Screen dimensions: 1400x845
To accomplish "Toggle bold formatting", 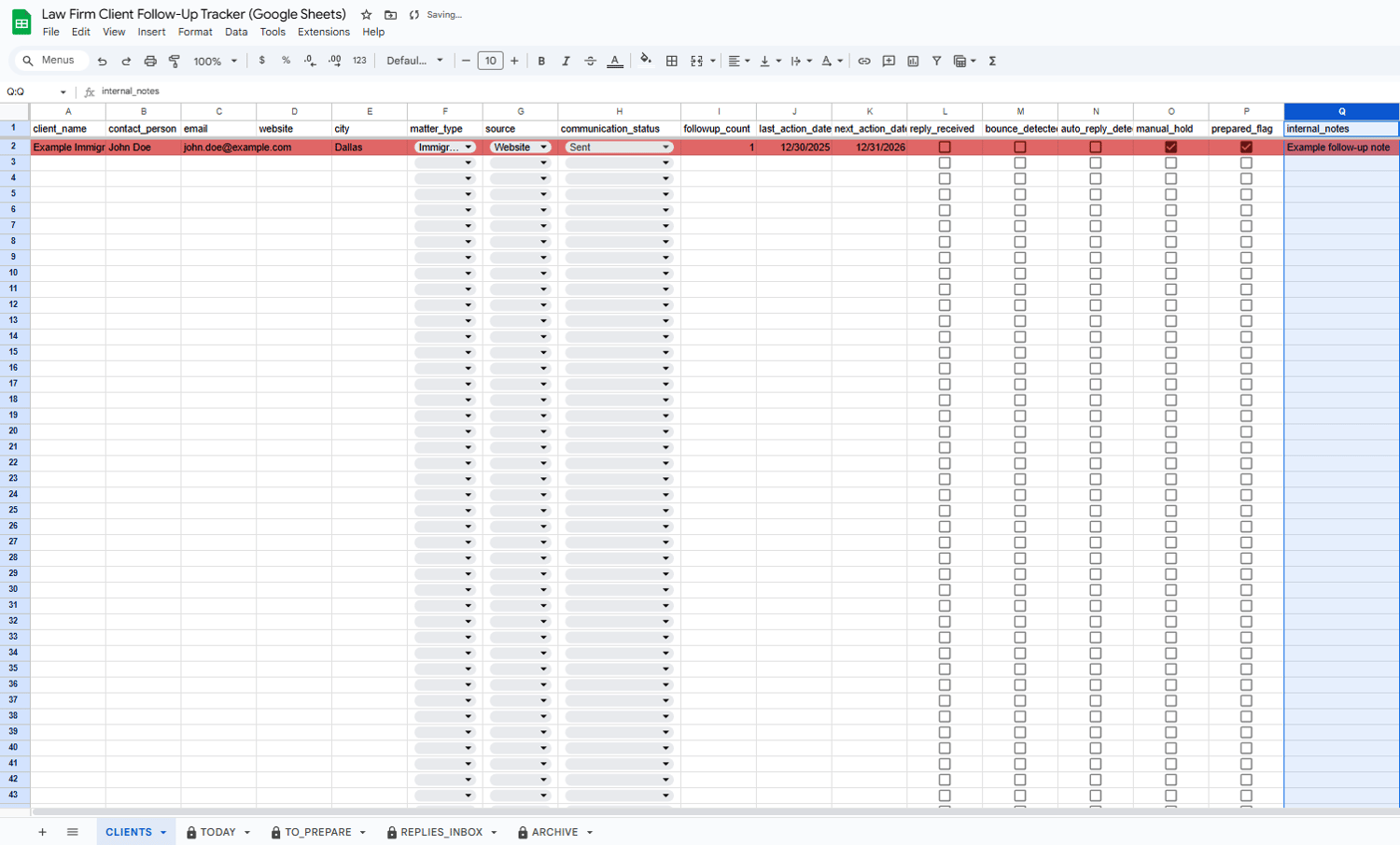I will click(x=541, y=61).
